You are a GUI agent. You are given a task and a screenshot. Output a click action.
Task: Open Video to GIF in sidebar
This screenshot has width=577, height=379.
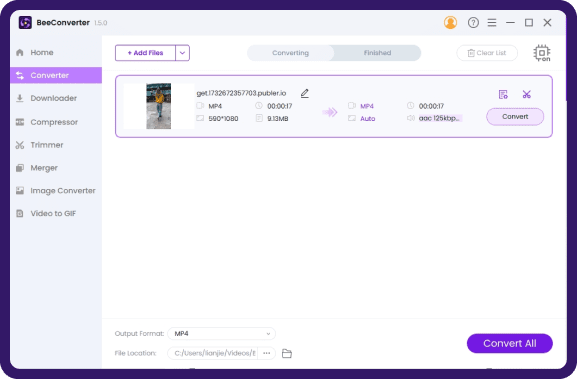(x=56, y=214)
